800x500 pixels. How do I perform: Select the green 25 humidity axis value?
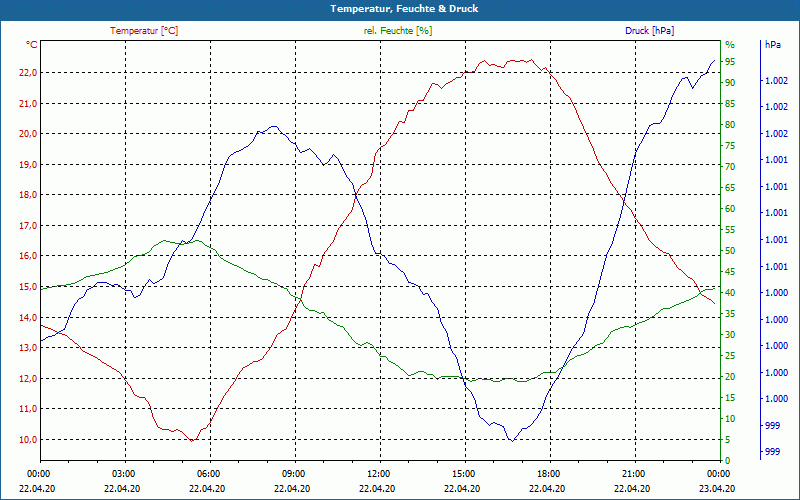click(730, 356)
